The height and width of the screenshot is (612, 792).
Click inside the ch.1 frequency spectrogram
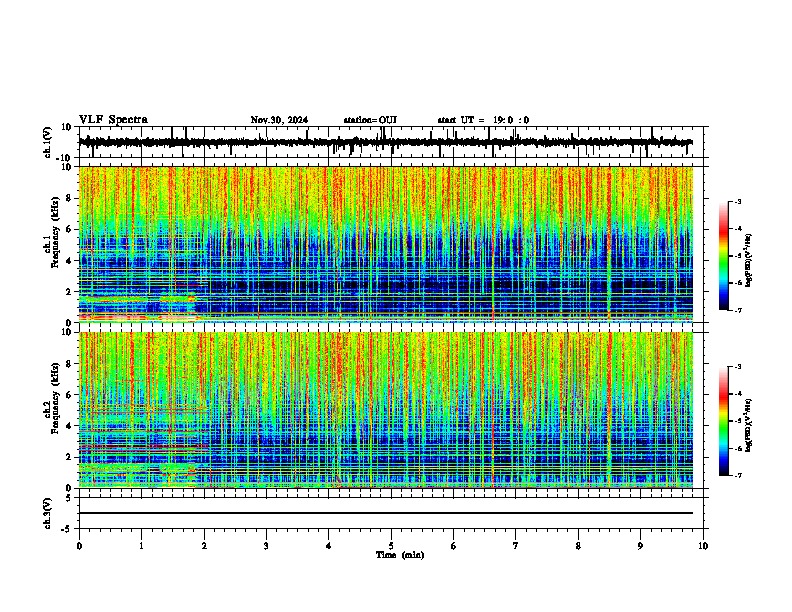(x=386, y=244)
